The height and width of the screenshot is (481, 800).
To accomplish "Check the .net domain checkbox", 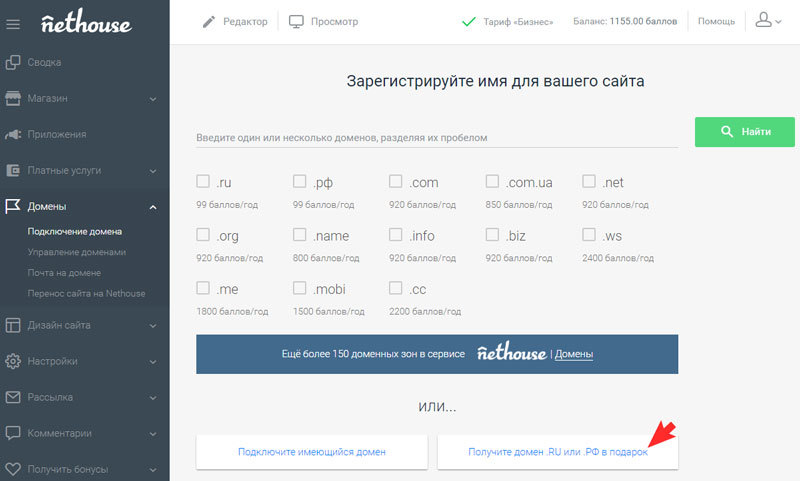I will click(589, 181).
